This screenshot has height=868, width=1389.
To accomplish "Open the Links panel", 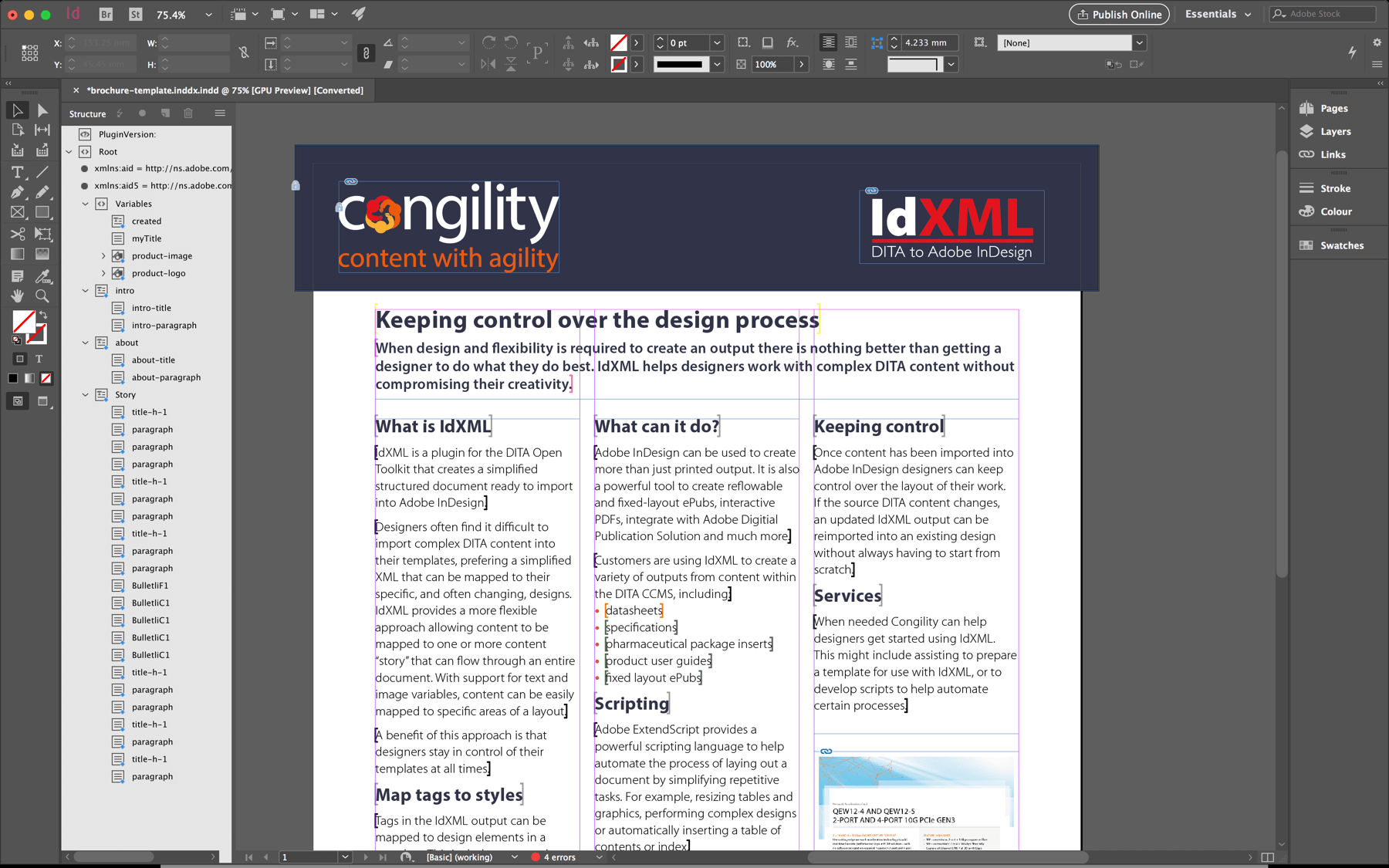I will [x=1323, y=154].
